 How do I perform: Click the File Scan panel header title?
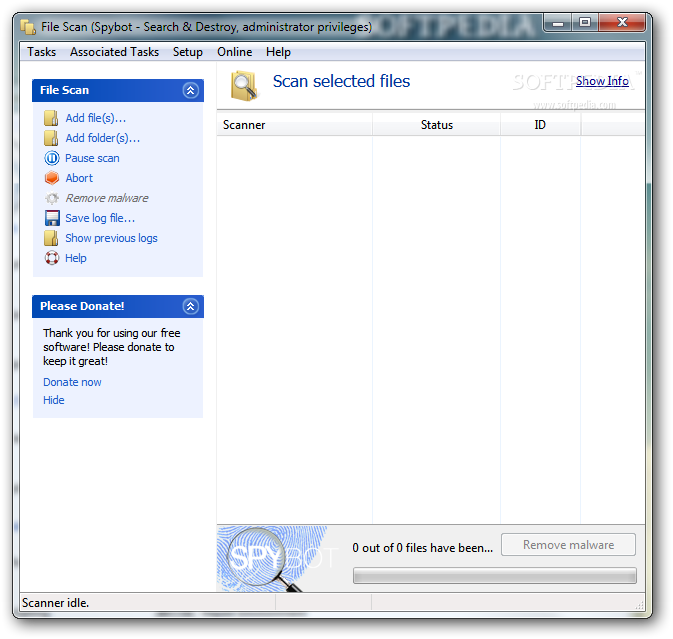pos(64,91)
